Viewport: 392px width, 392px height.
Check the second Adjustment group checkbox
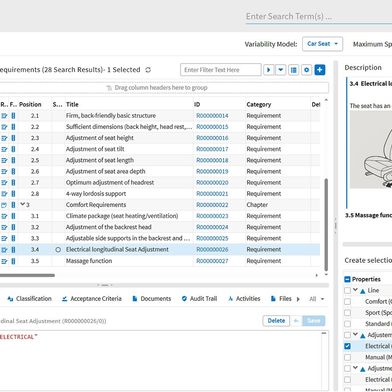click(x=347, y=368)
